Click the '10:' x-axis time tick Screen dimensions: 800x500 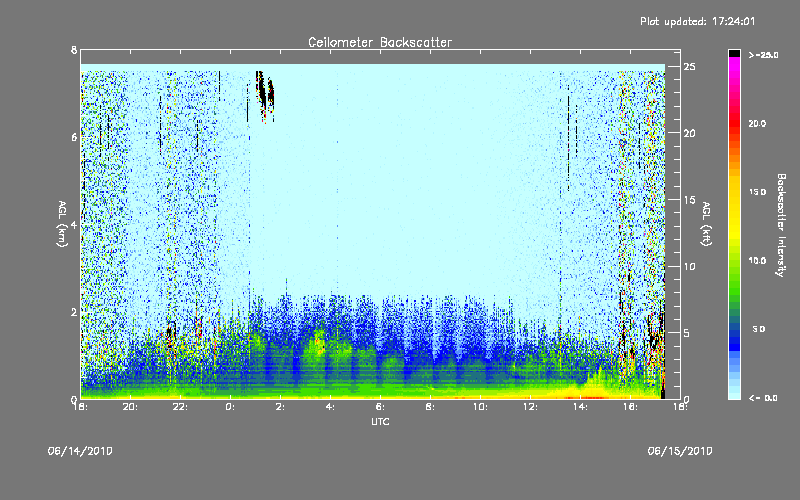480,407
